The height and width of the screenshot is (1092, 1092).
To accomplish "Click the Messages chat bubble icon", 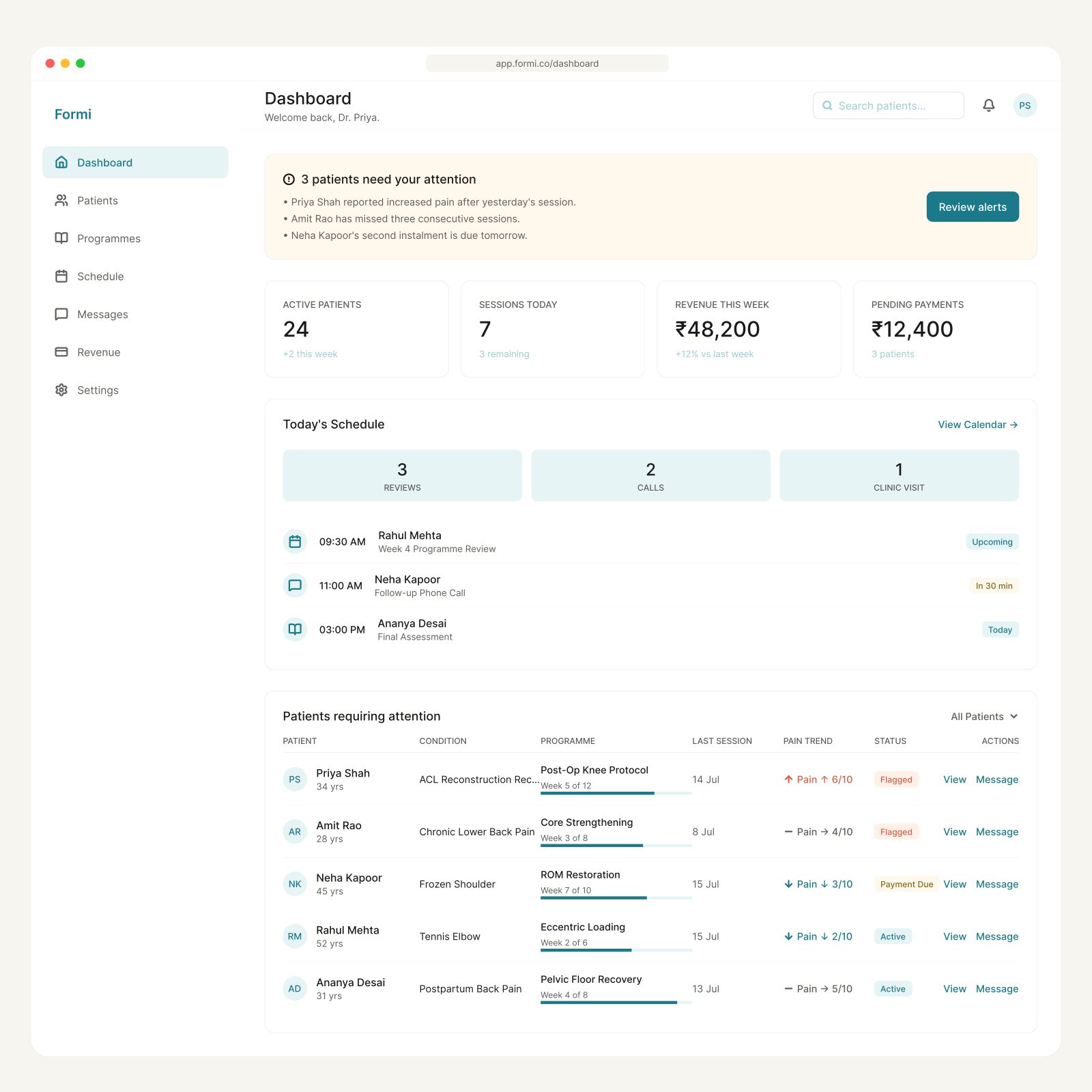I will [61, 314].
